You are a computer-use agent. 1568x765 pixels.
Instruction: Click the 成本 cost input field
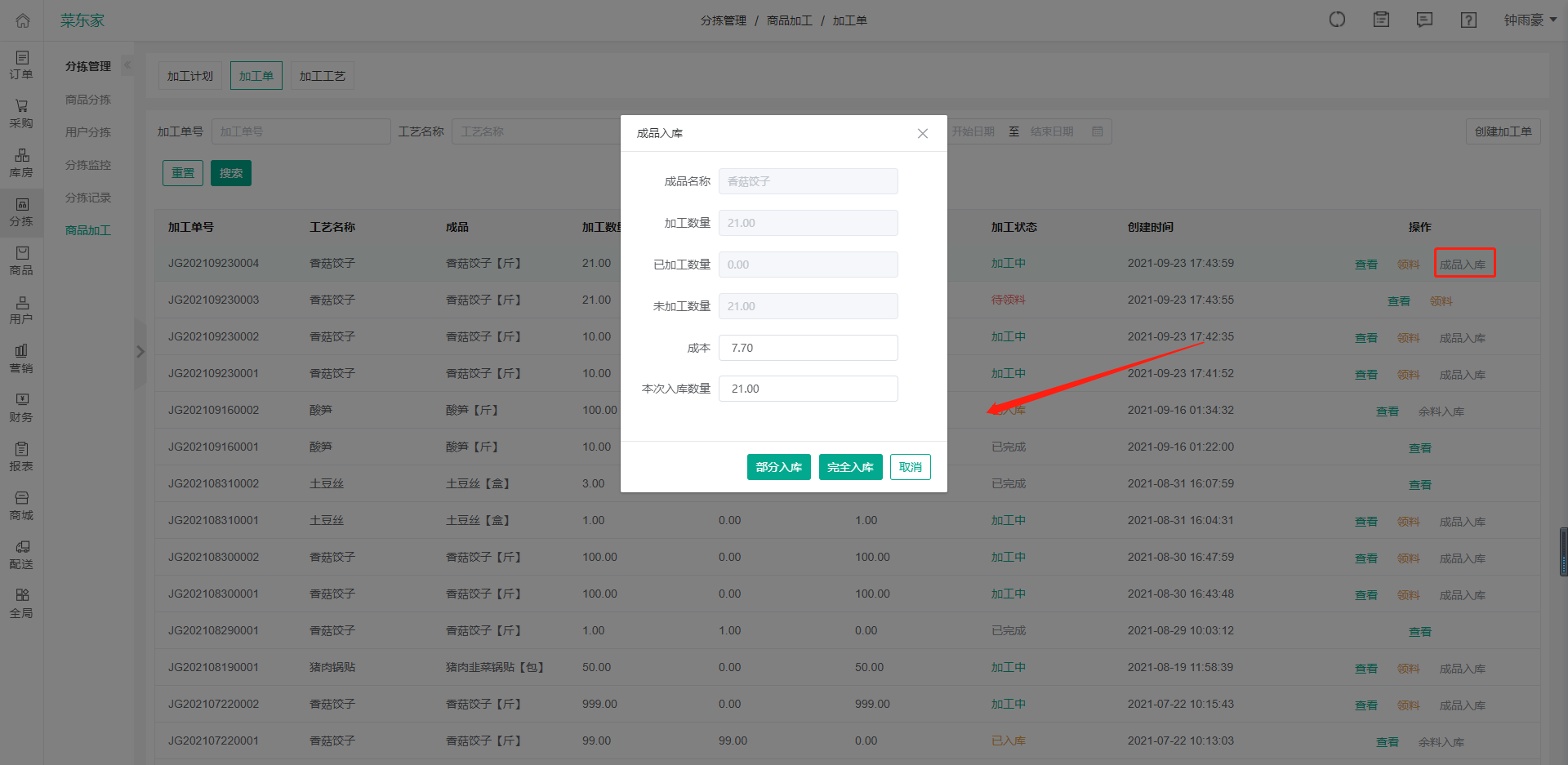(808, 348)
